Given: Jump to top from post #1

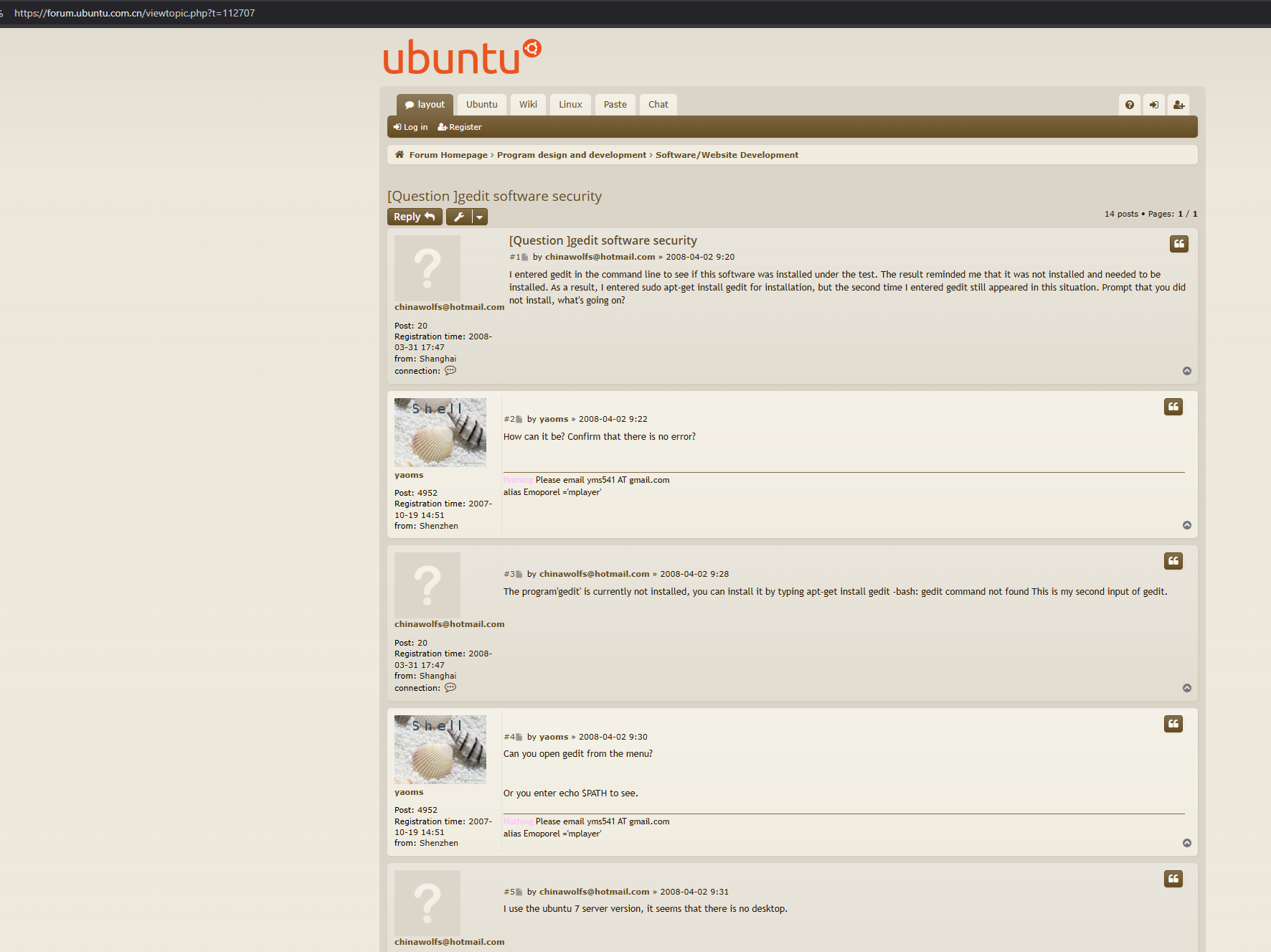Looking at the screenshot, I should 1187,371.
